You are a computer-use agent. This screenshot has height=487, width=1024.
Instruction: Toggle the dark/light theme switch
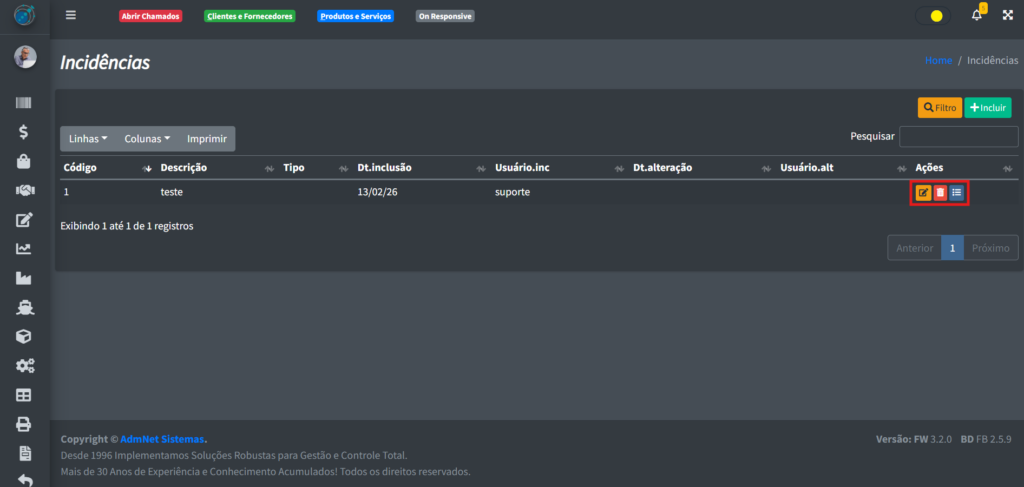(931, 16)
